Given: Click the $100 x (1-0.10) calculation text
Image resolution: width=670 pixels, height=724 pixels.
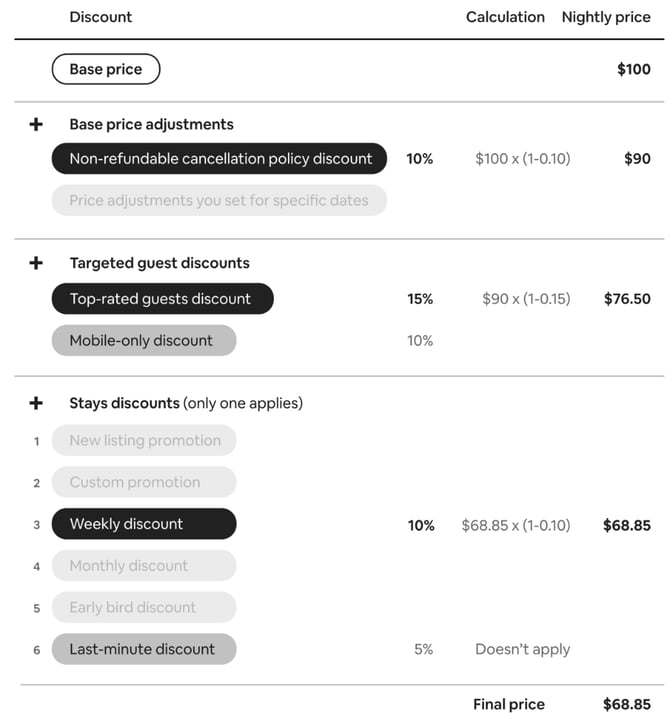Looking at the screenshot, I should point(523,159).
